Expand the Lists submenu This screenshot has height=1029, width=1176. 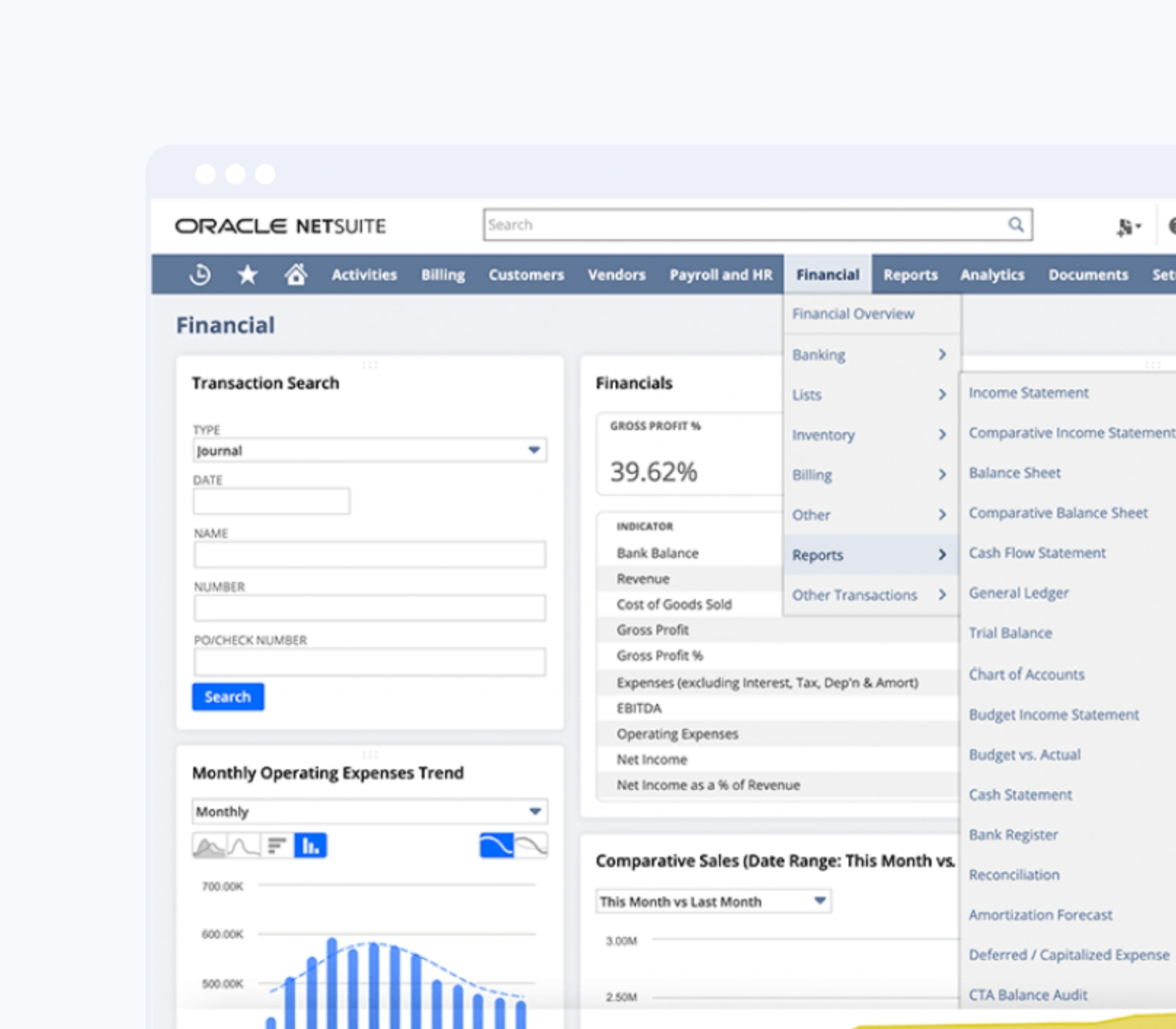click(x=872, y=395)
